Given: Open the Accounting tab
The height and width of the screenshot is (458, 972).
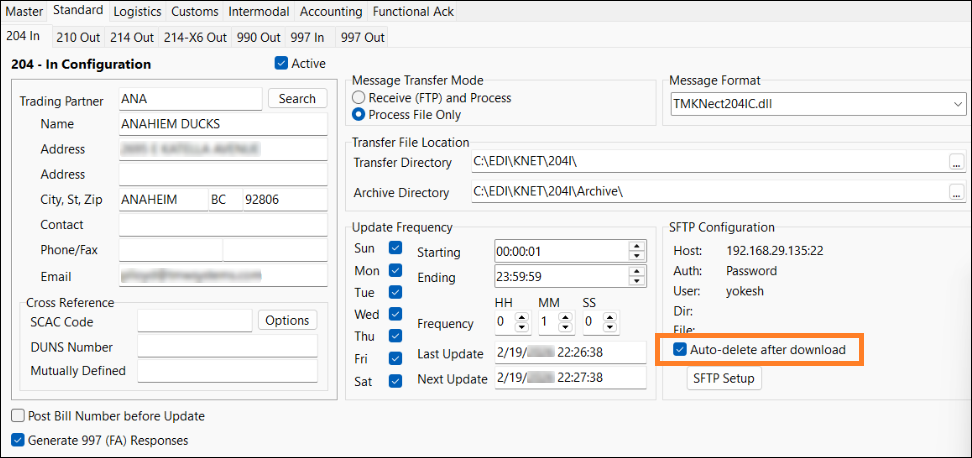Looking at the screenshot, I should click(x=330, y=11).
